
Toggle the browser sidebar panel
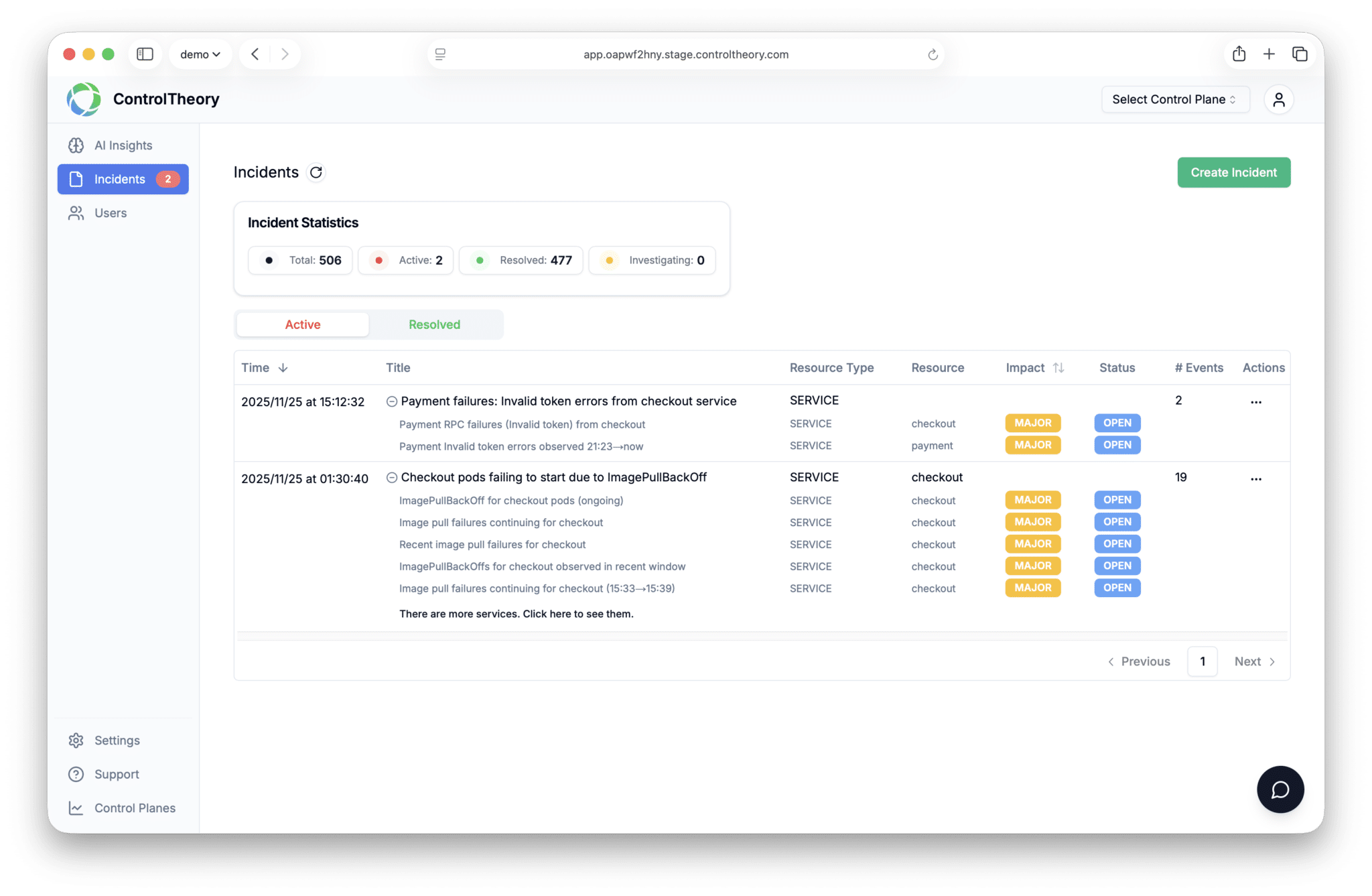click(145, 54)
